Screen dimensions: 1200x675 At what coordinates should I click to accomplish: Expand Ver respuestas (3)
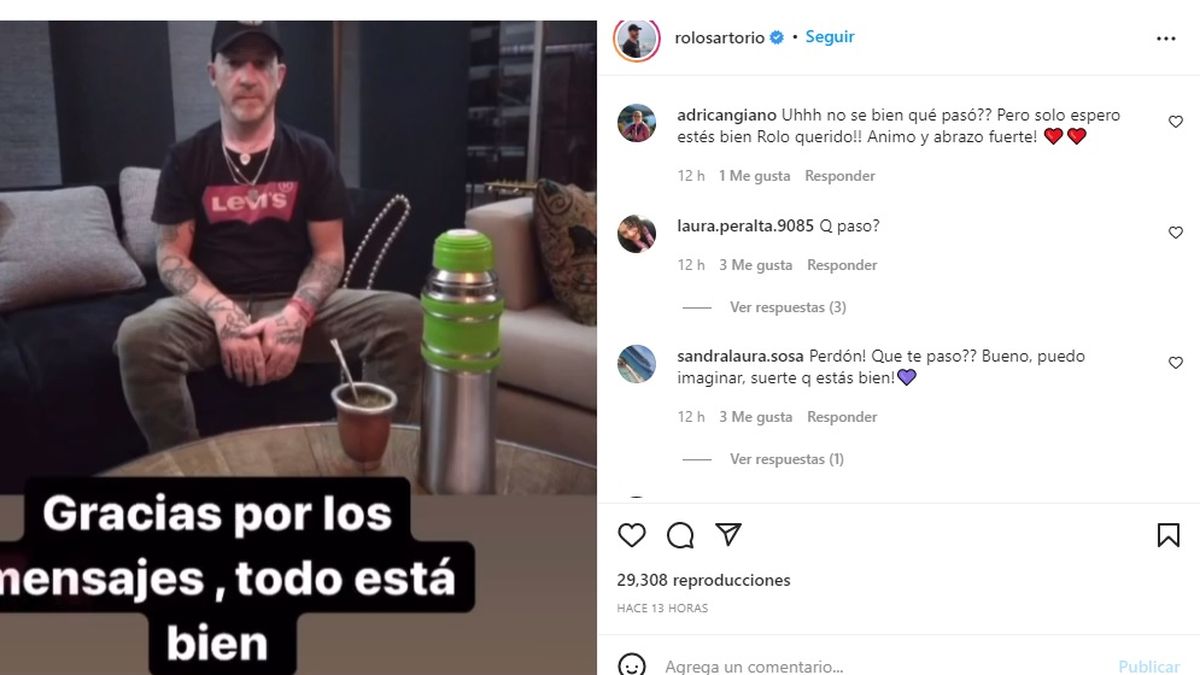(788, 307)
